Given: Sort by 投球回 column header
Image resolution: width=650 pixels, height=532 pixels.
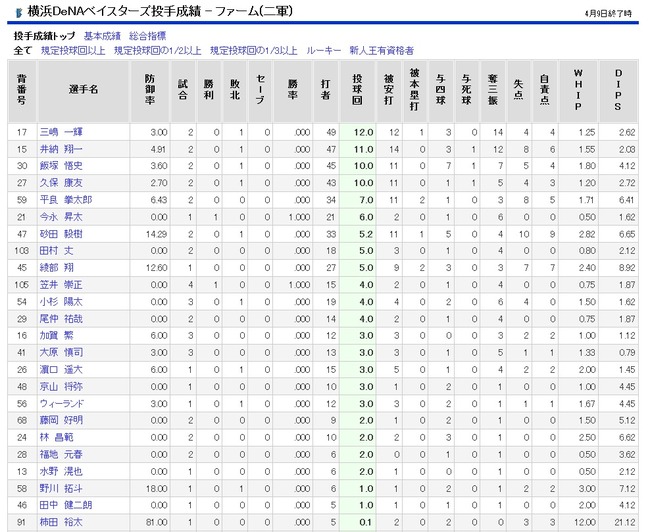Looking at the screenshot, I should 358,90.
